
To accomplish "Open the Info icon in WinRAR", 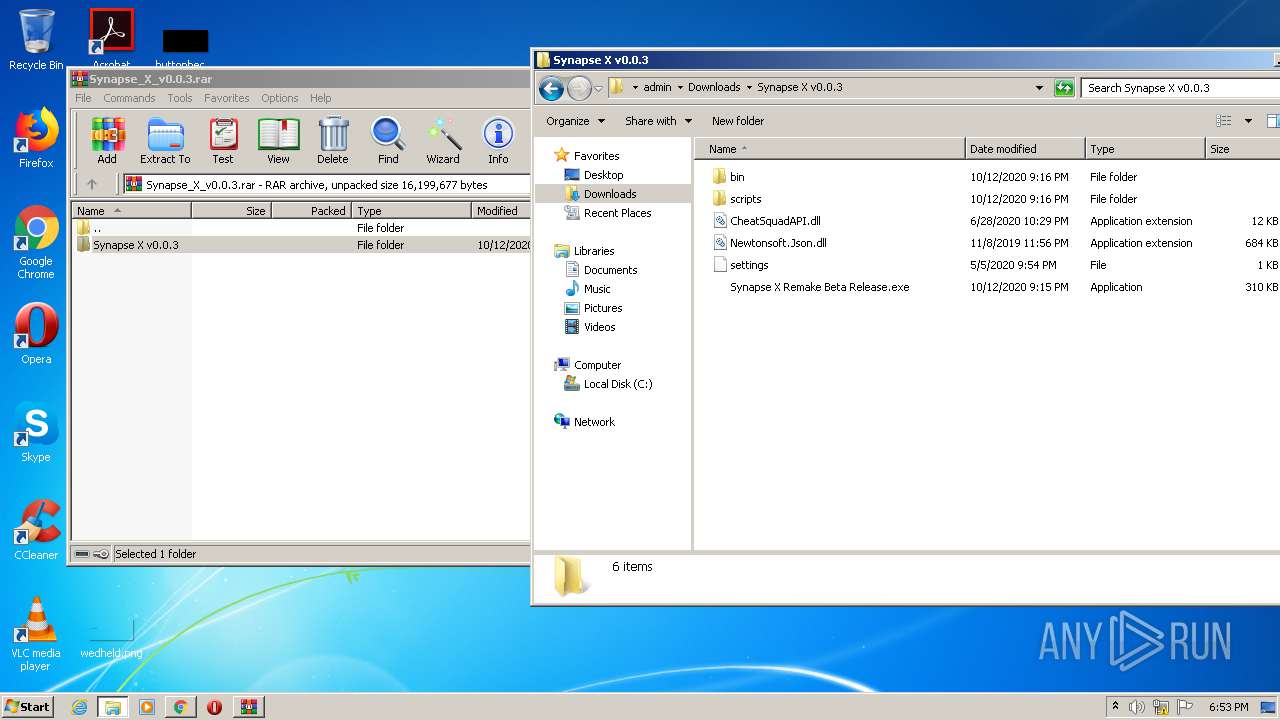I will tap(498, 141).
